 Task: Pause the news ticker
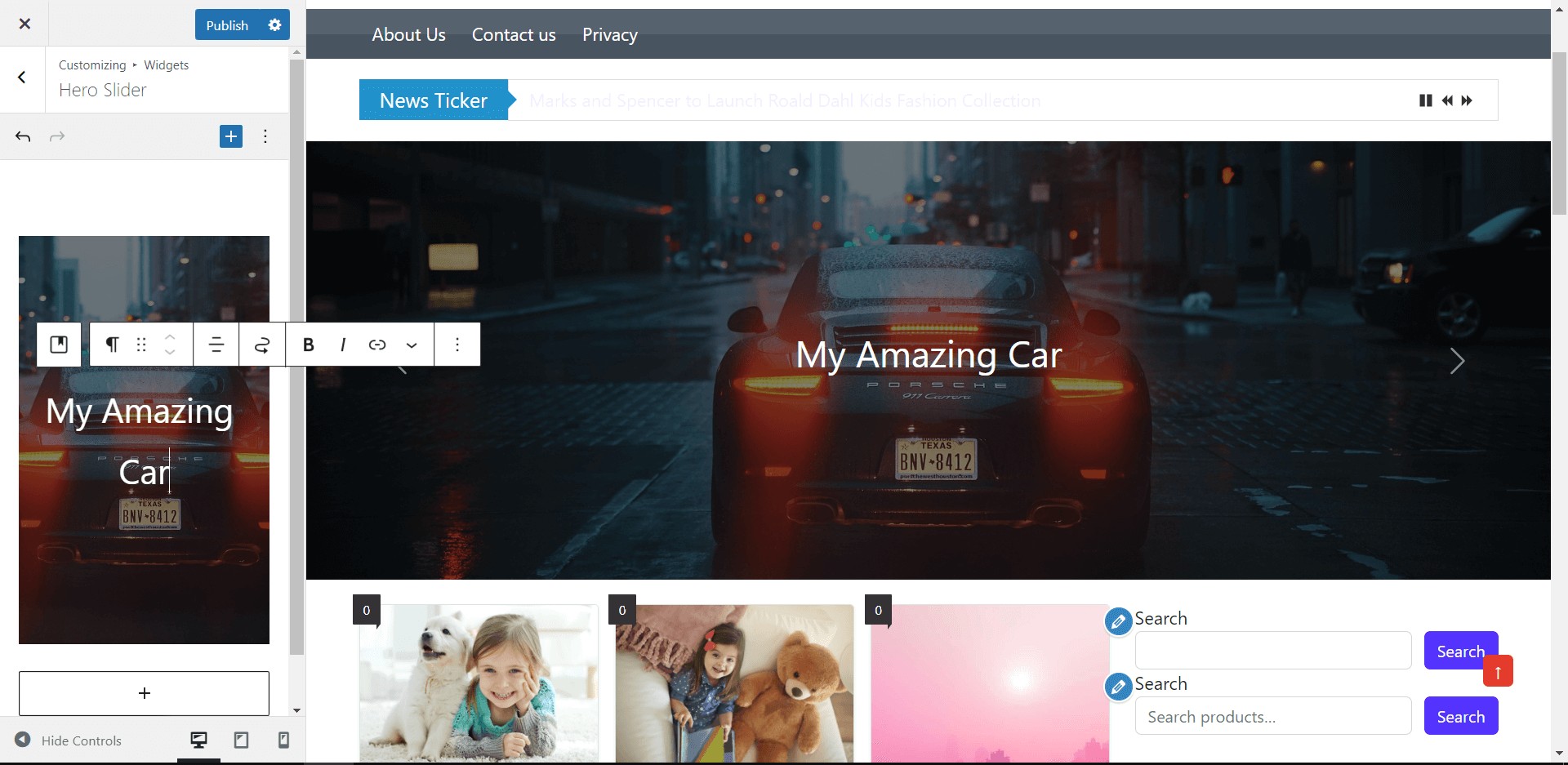click(x=1426, y=100)
